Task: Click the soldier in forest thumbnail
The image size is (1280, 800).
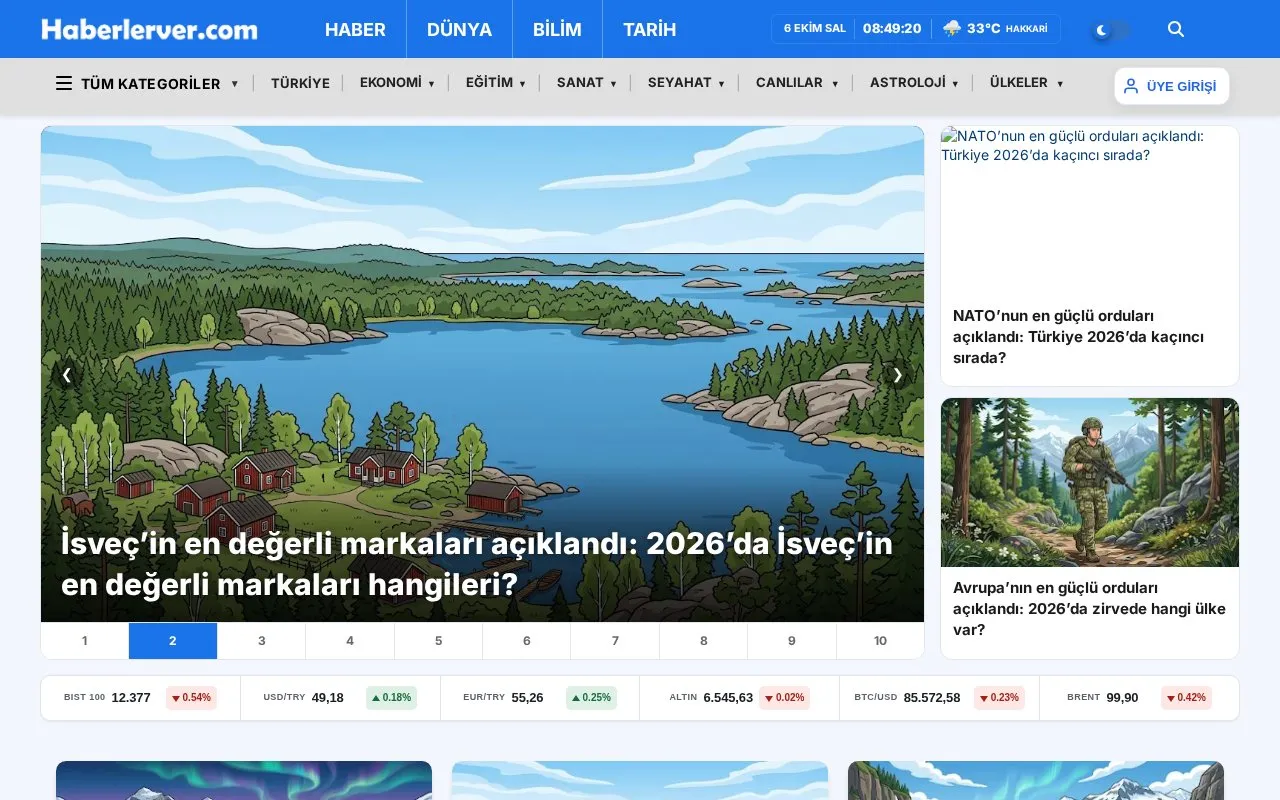Action: coord(1090,483)
